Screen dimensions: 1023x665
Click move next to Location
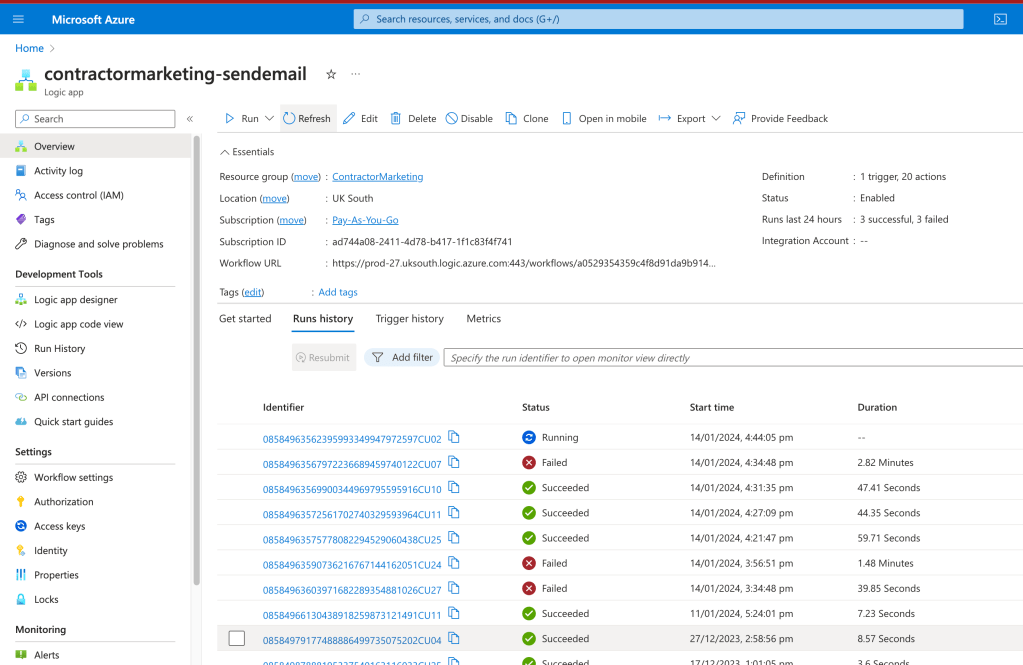[x=275, y=198]
